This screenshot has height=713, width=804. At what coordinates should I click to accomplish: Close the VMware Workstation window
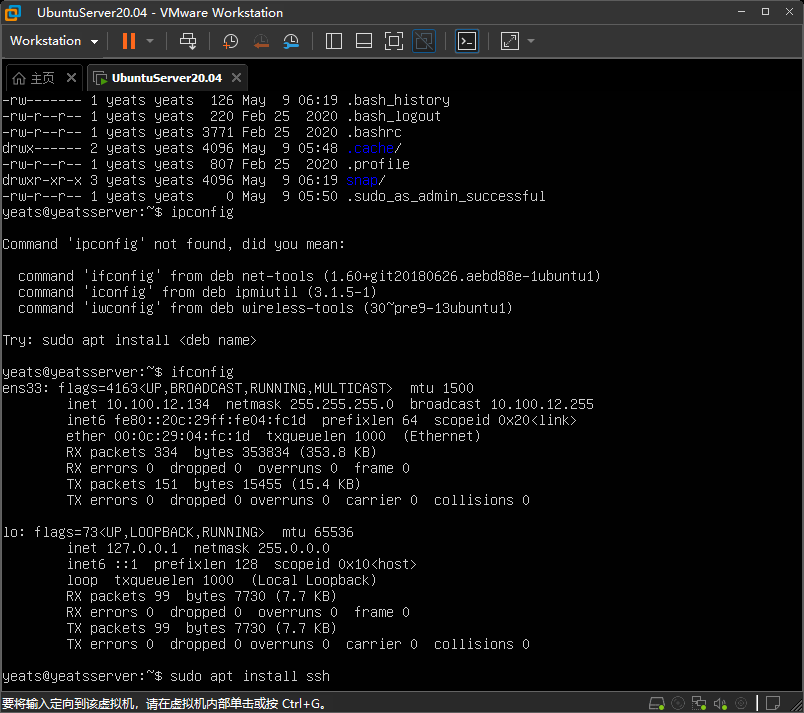point(790,12)
